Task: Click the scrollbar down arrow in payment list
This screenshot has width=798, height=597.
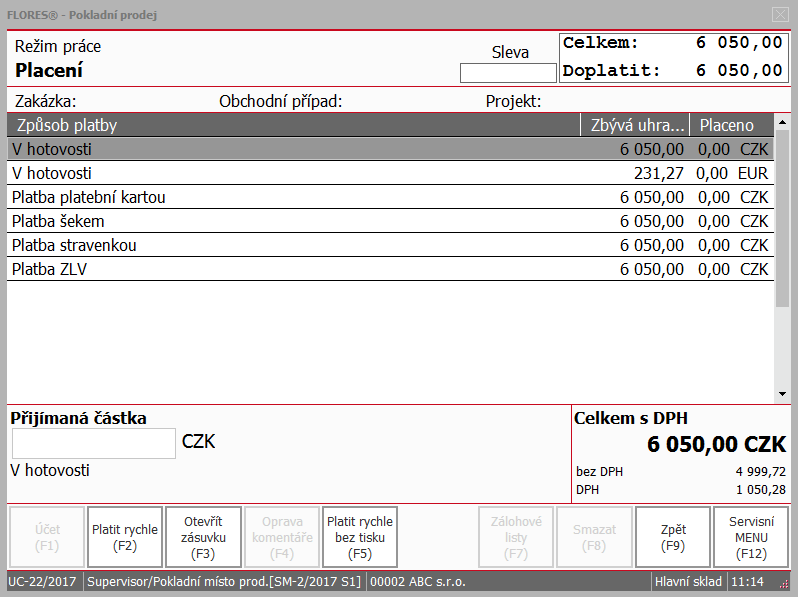Action: (x=782, y=394)
